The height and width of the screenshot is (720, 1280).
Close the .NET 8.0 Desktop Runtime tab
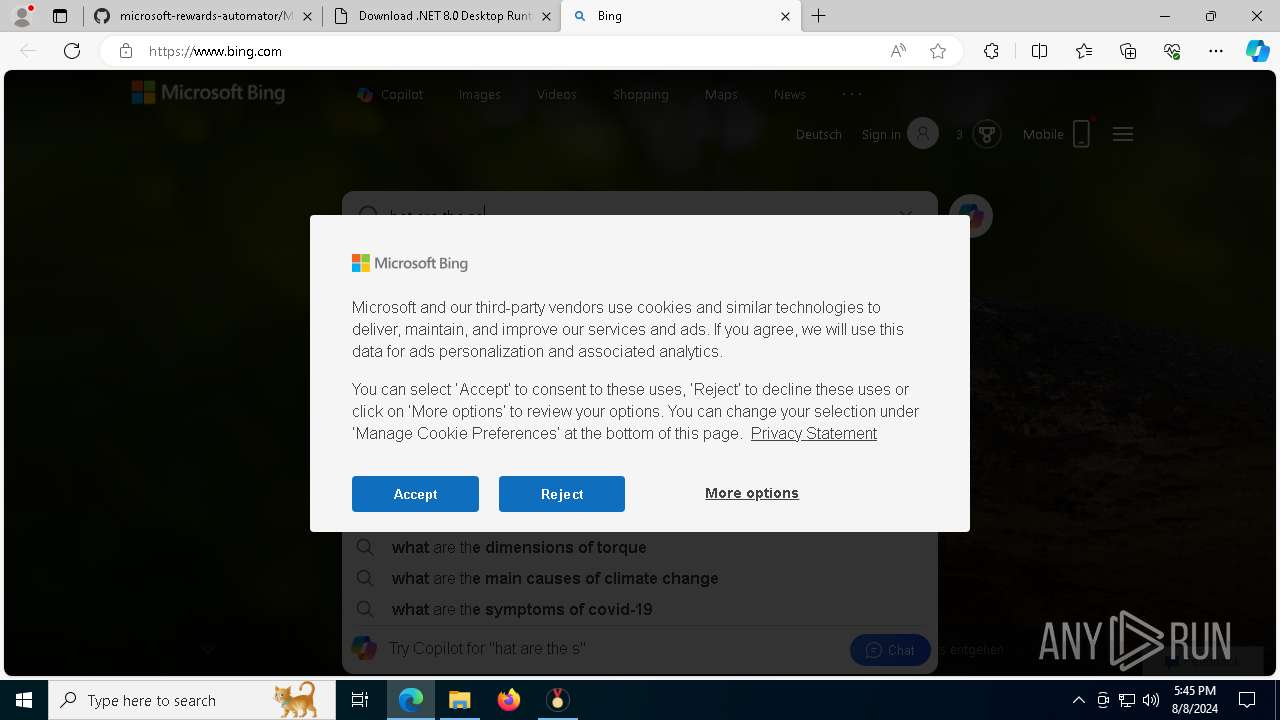click(546, 16)
